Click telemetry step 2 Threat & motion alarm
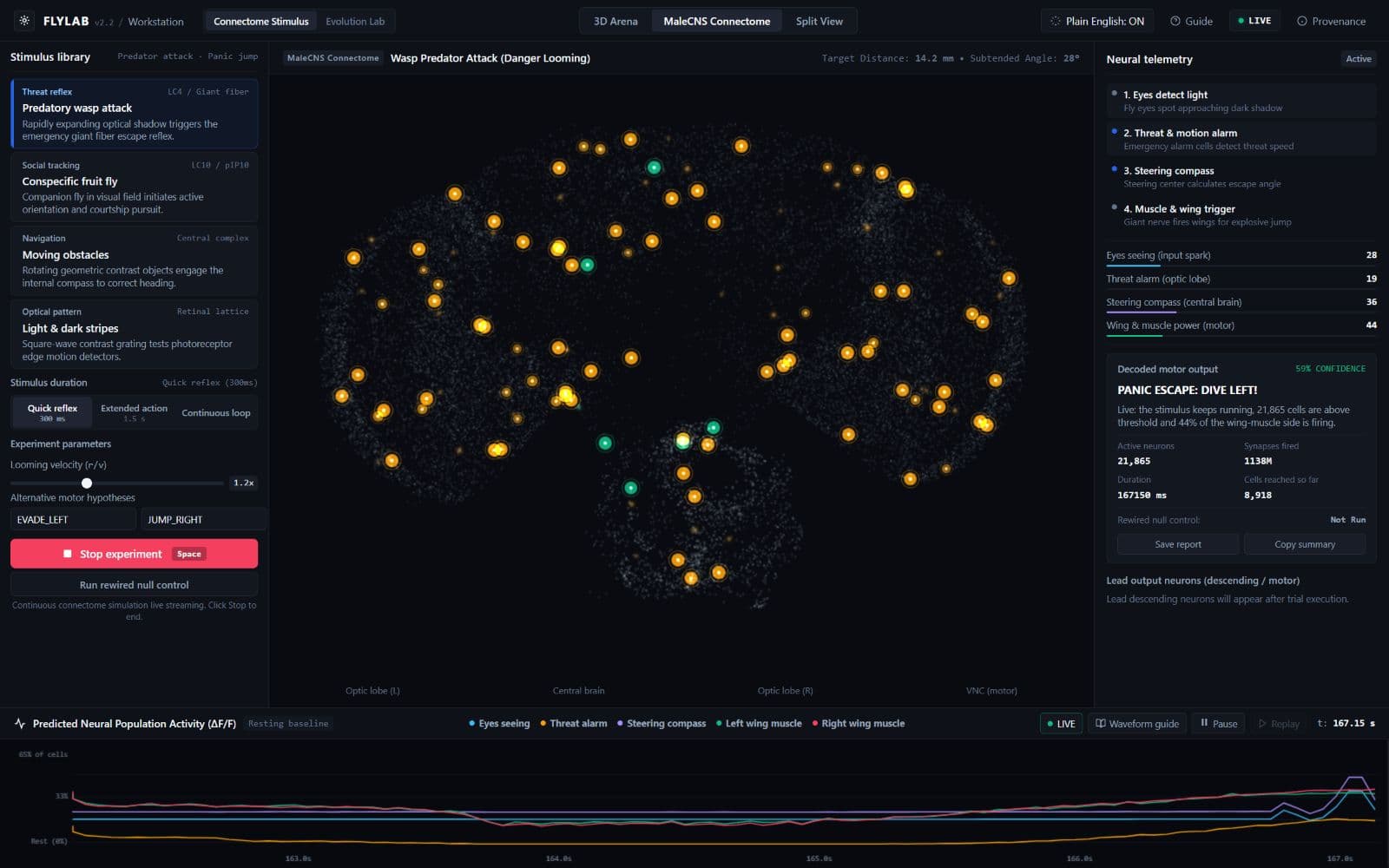 [1241, 139]
